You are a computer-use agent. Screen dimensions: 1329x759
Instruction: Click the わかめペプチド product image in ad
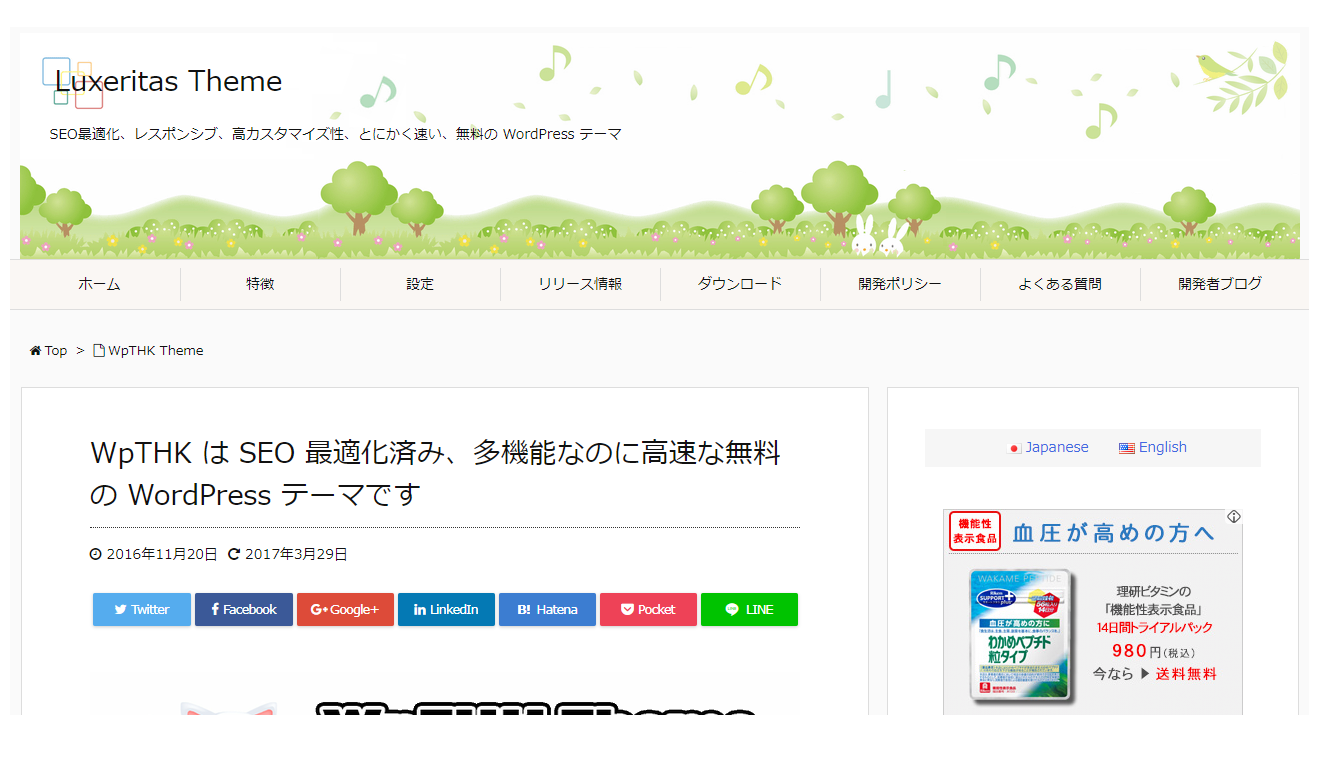click(x=1021, y=636)
